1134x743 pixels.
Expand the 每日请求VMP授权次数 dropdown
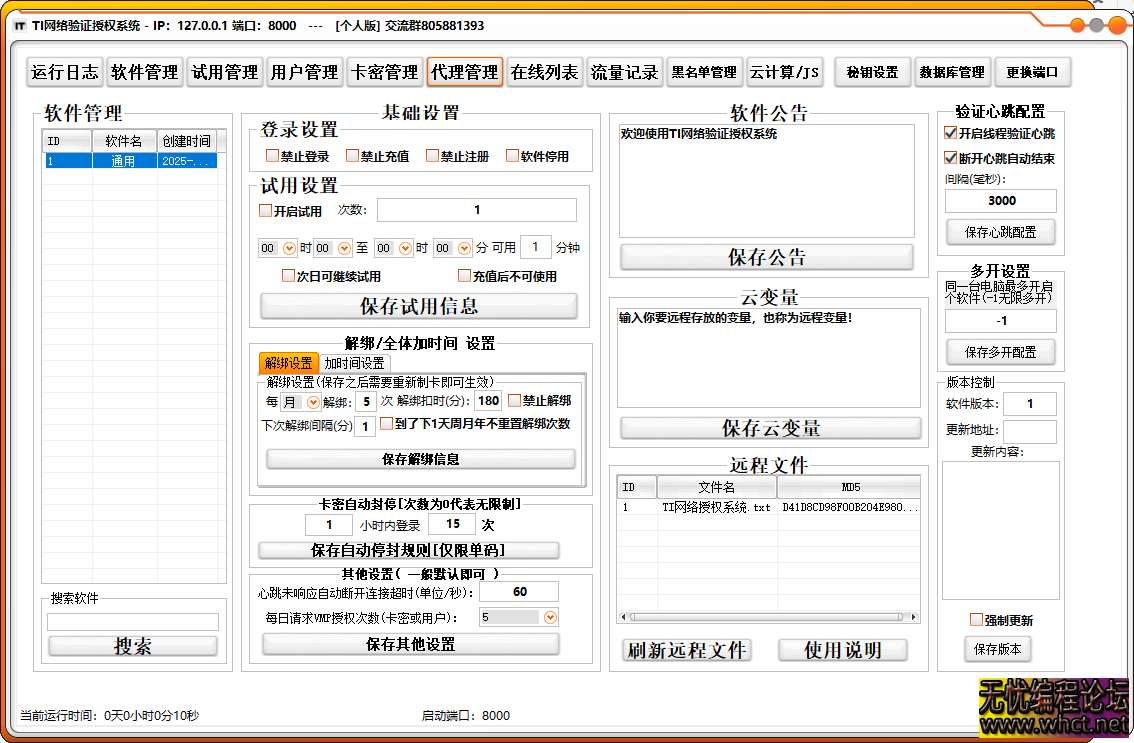pyautogui.click(x=550, y=617)
